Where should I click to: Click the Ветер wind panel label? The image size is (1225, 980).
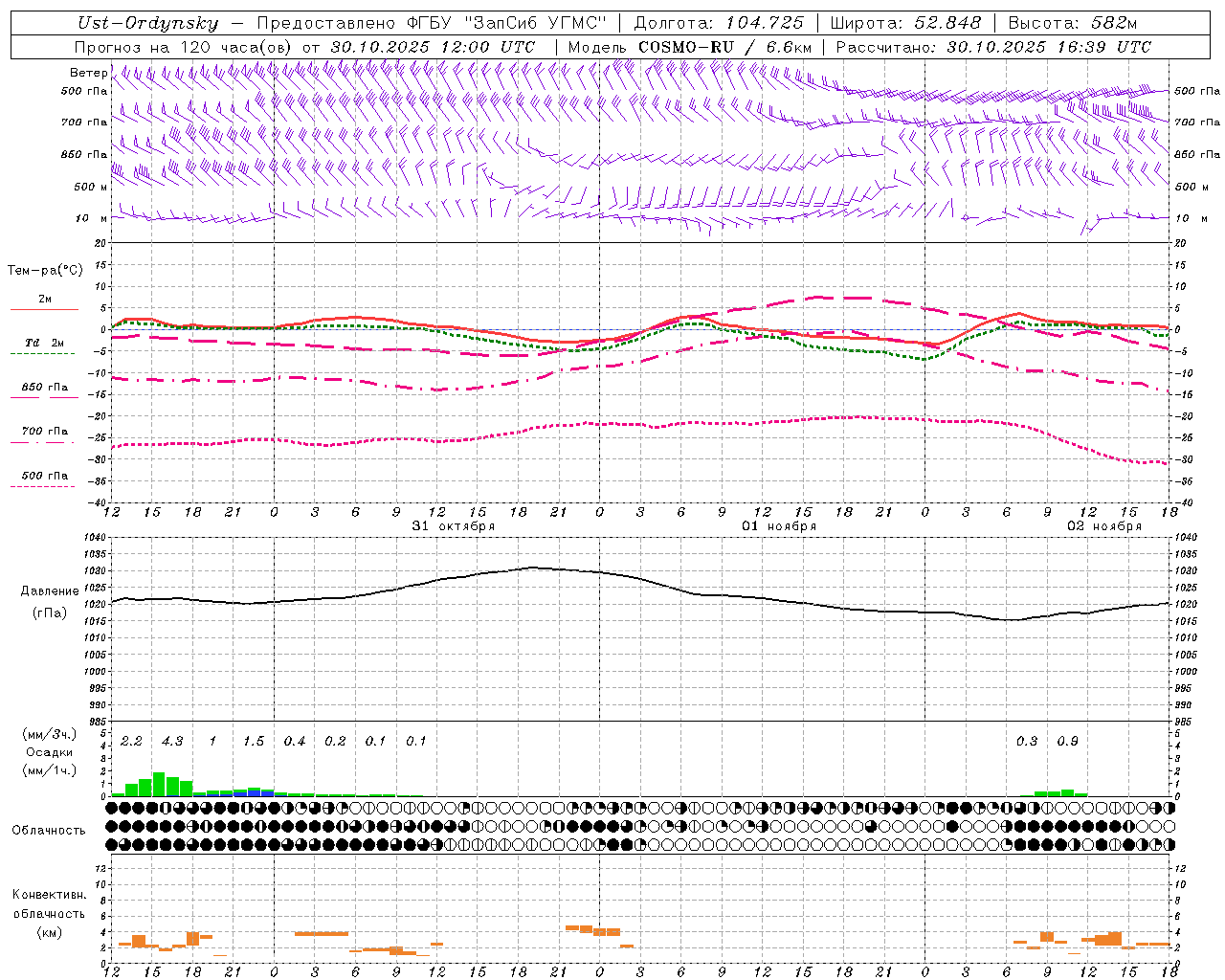pyautogui.click(x=89, y=73)
